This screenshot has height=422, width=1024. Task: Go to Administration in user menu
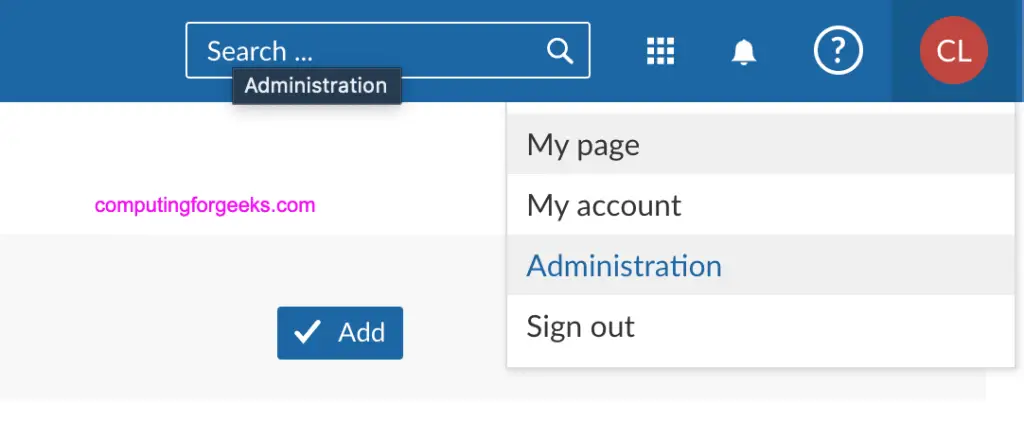[760, 265]
